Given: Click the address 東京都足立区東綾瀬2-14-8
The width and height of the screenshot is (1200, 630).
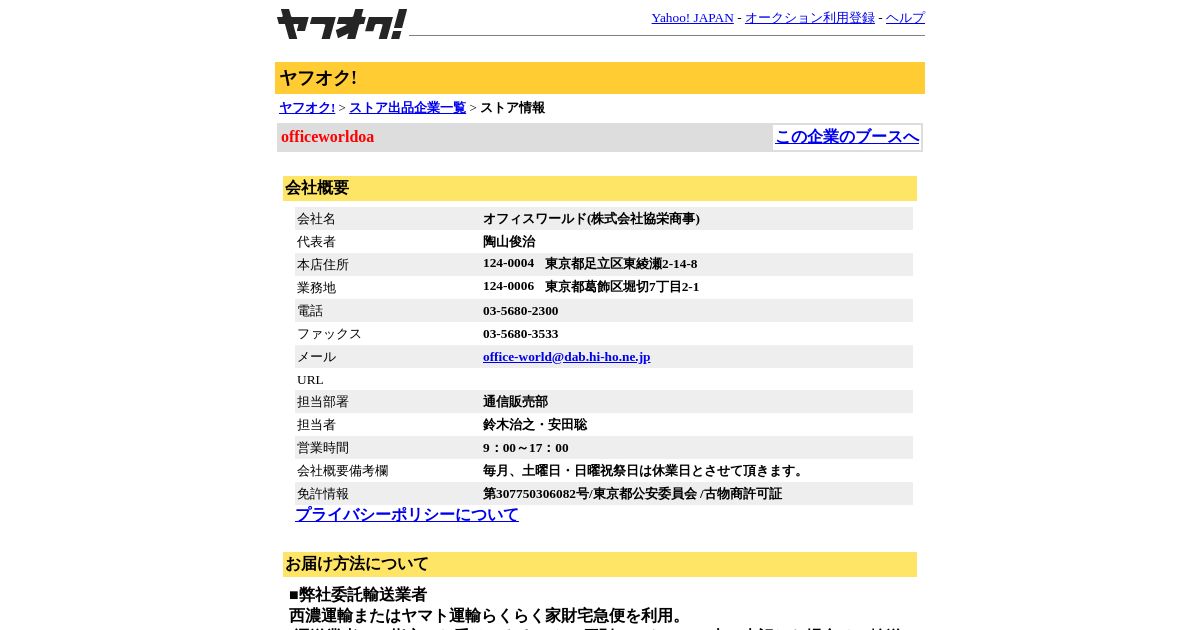Looking at the screenshot, I should click(621, 264).
